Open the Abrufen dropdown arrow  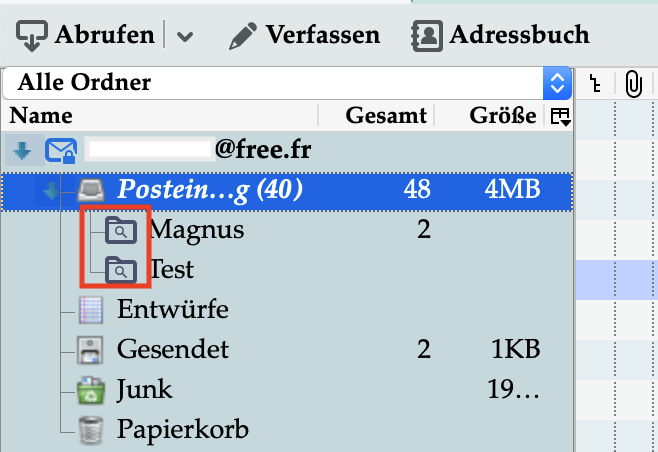click(183, 36)
